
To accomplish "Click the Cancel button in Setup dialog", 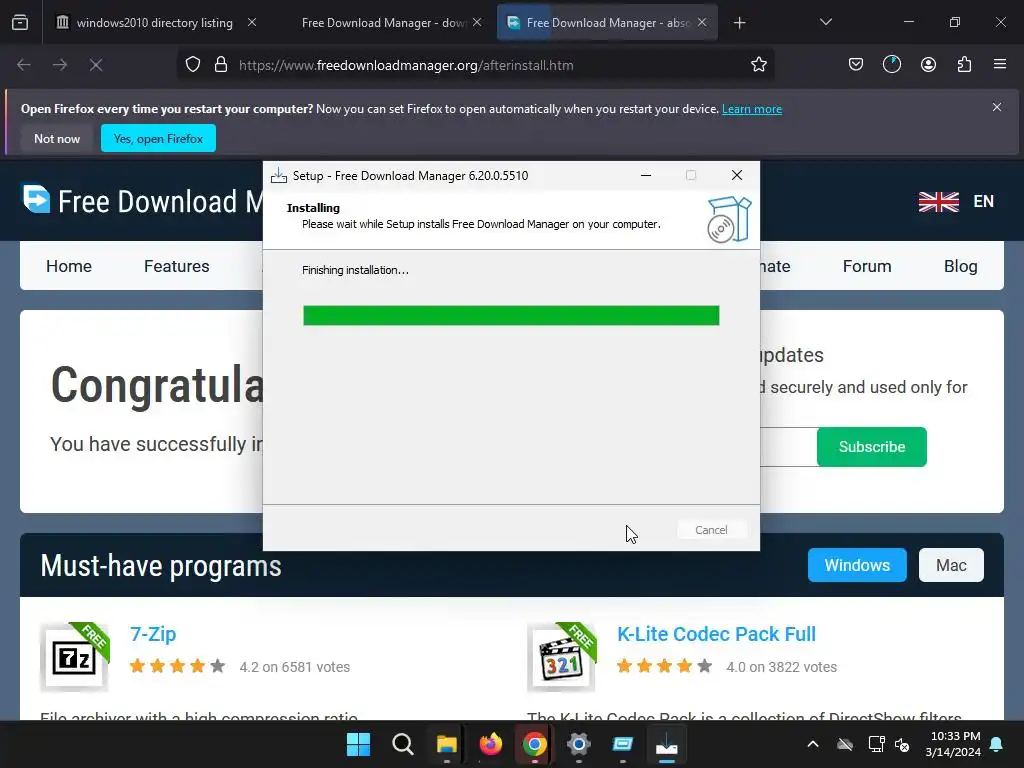I will (x=711, y=530).
